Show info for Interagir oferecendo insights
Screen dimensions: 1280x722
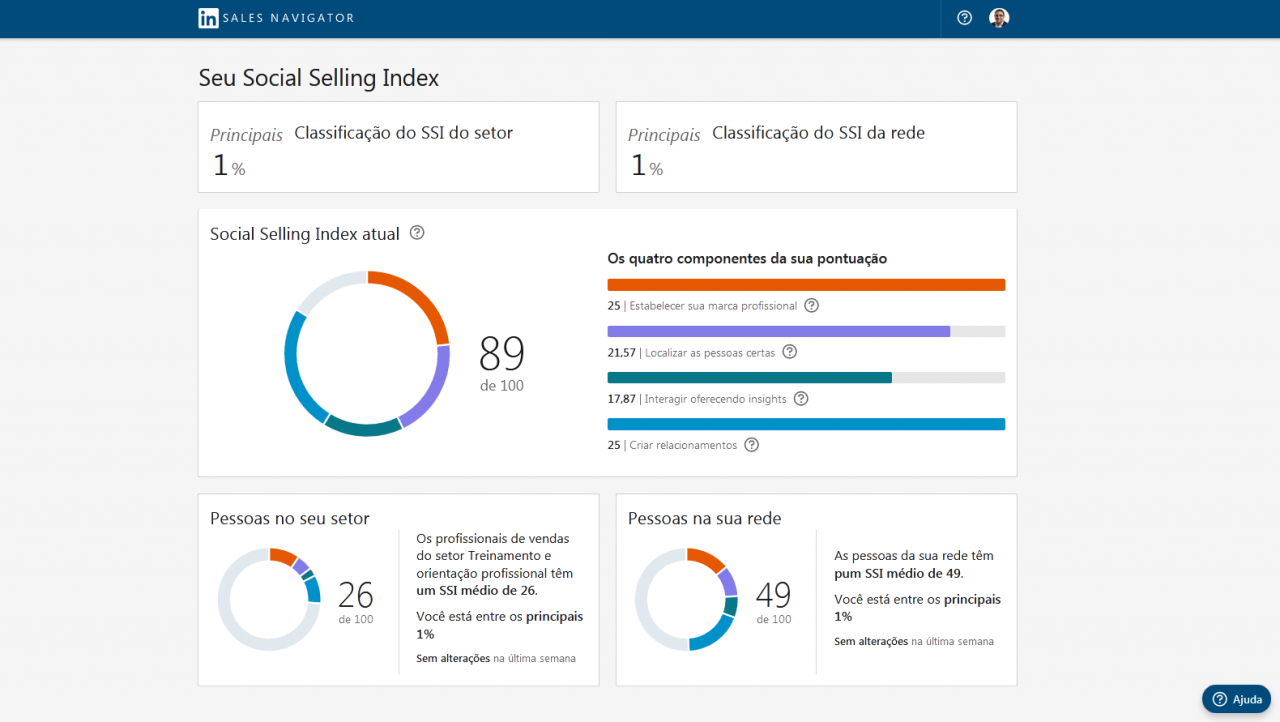801,398
